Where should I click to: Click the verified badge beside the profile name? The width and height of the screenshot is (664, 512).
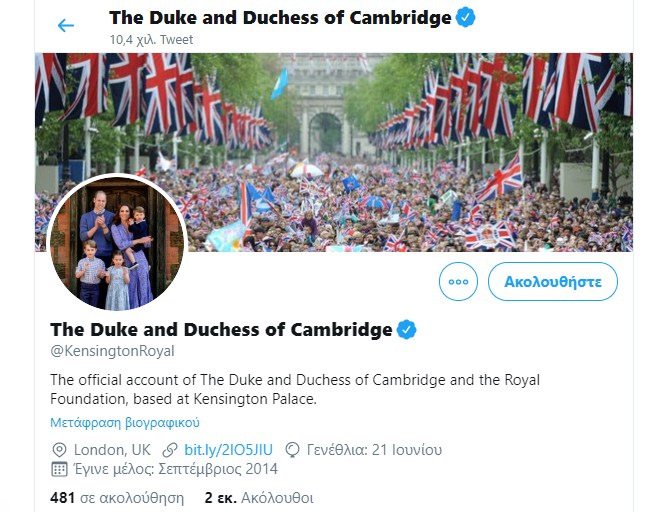coord(407,329)
